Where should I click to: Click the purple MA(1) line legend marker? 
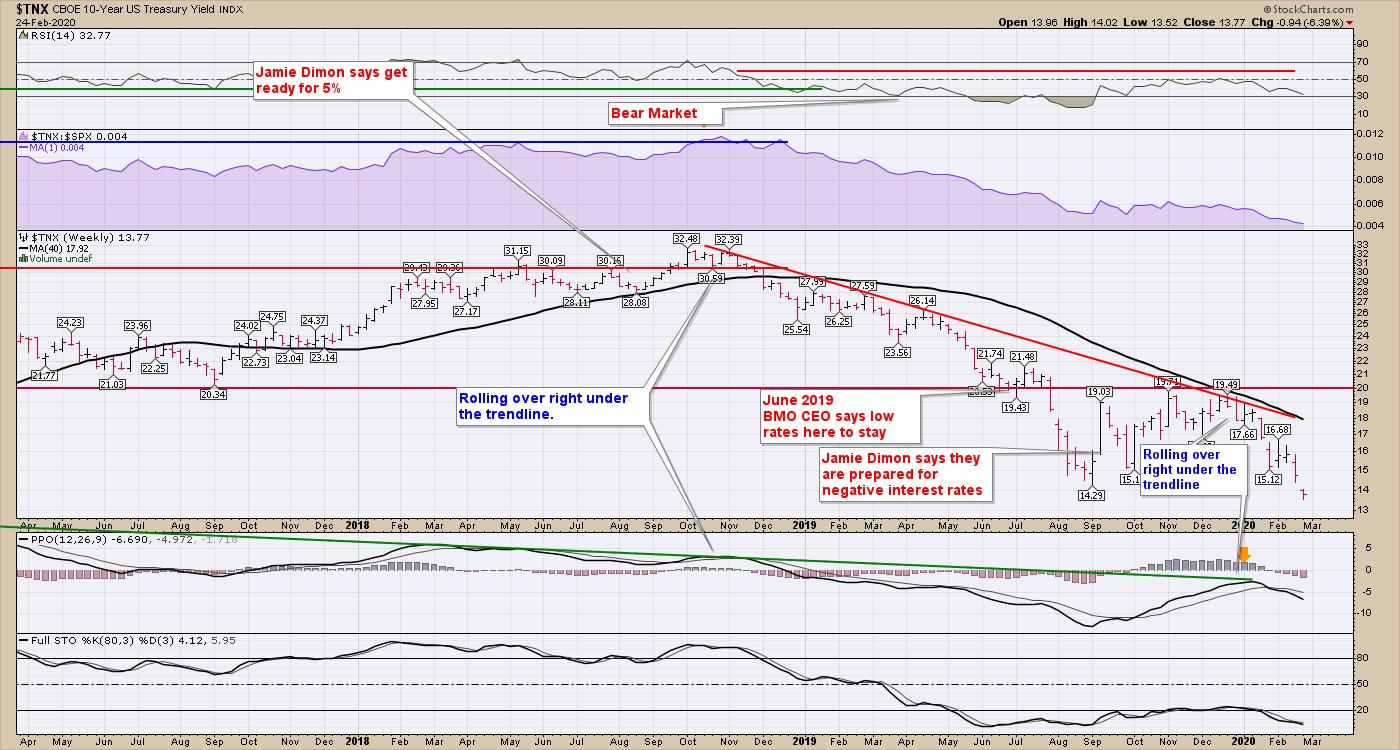(x=24, y=148)
